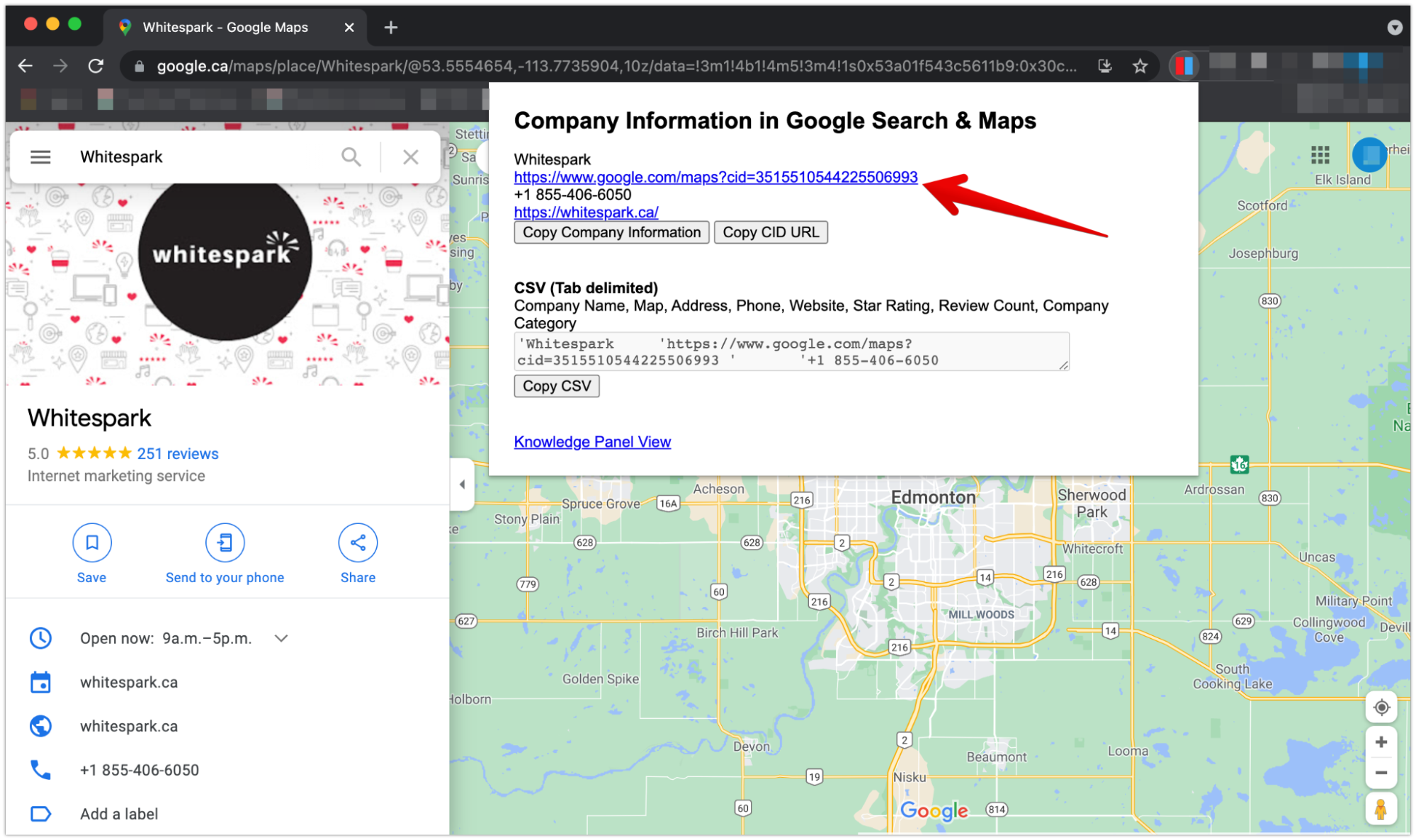Click the search magnifier icon
Screen dimensions: 1416x840
[351, 157]
